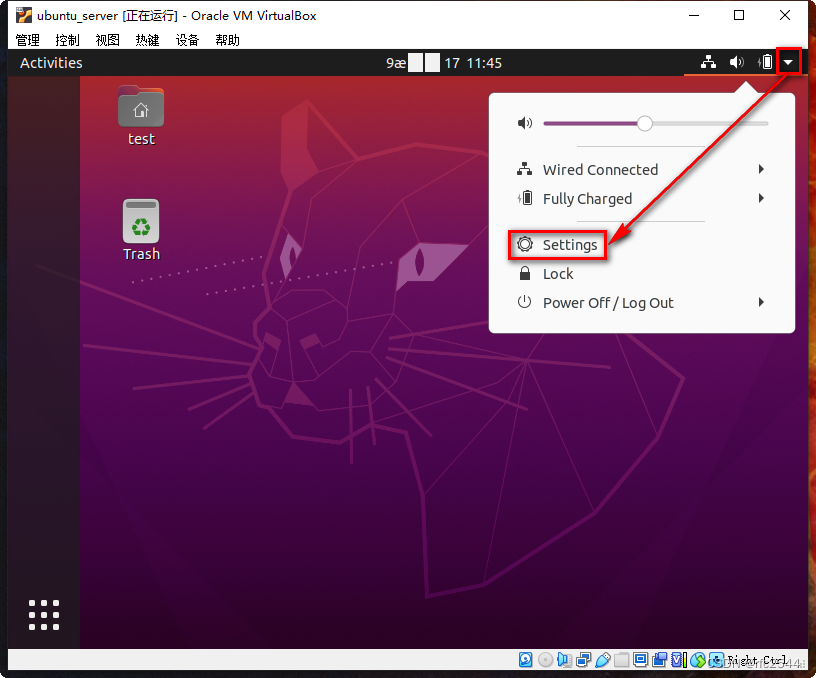Click the Settings gear icon in menu
816x678 pixels.
tap(525, 244)
